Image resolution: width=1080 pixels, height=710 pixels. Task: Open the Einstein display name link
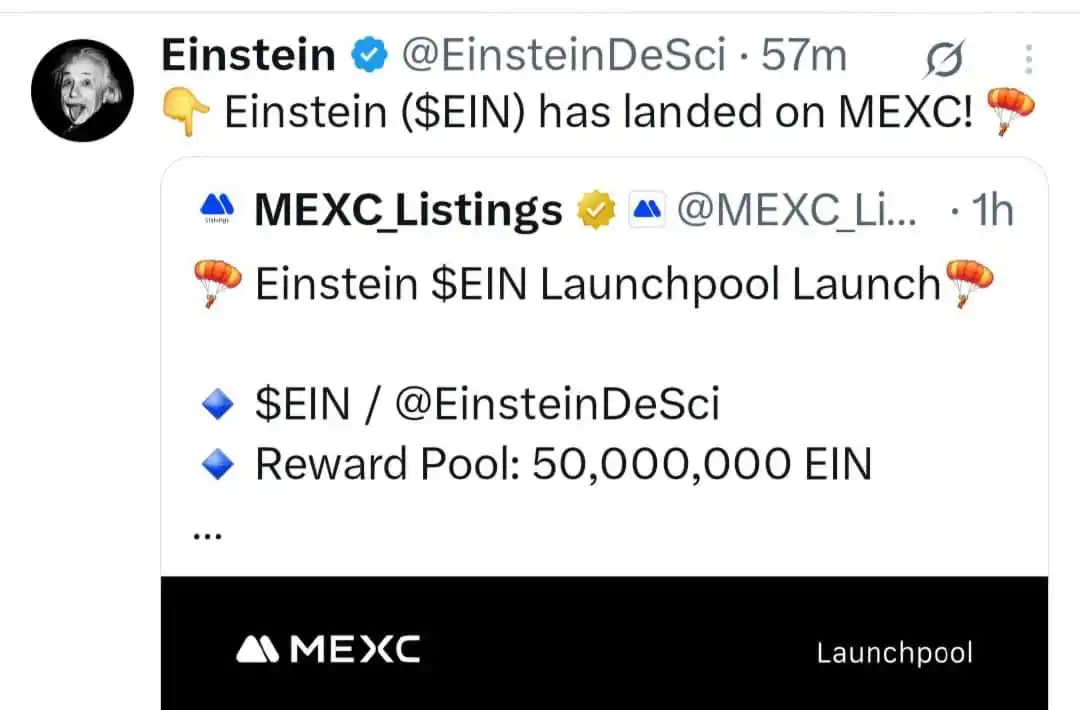[x=248, y=55]
